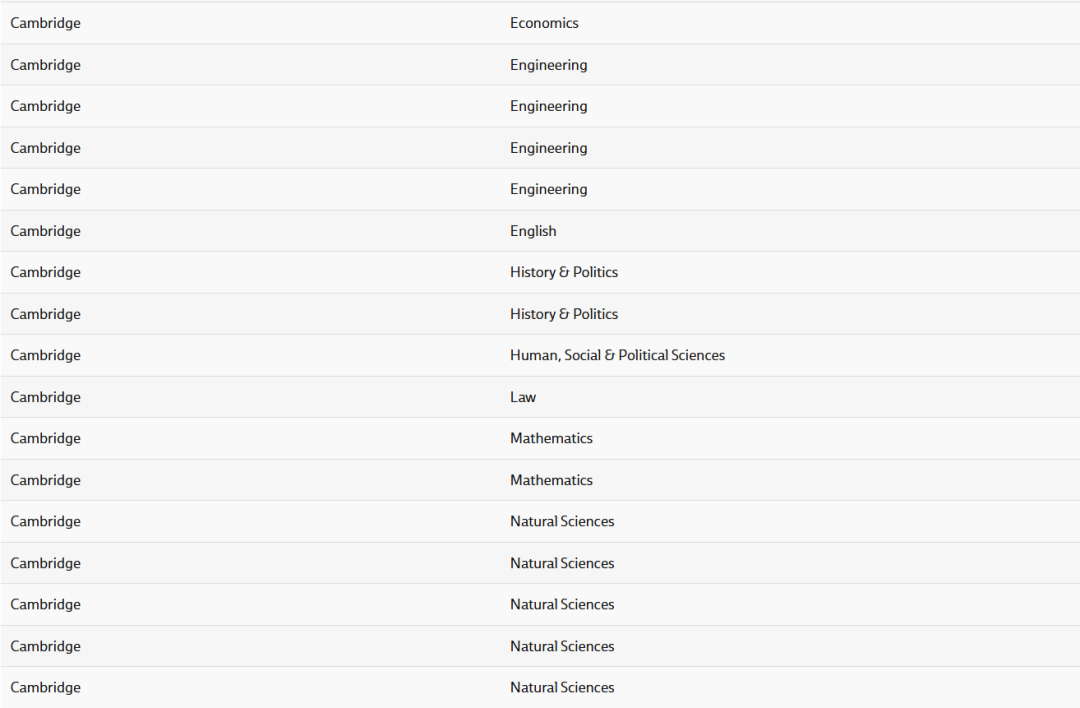The width and height of the screenshot is (1080, 708).
Task: Select Cambridge in the English row
Action: coord(46,231)
